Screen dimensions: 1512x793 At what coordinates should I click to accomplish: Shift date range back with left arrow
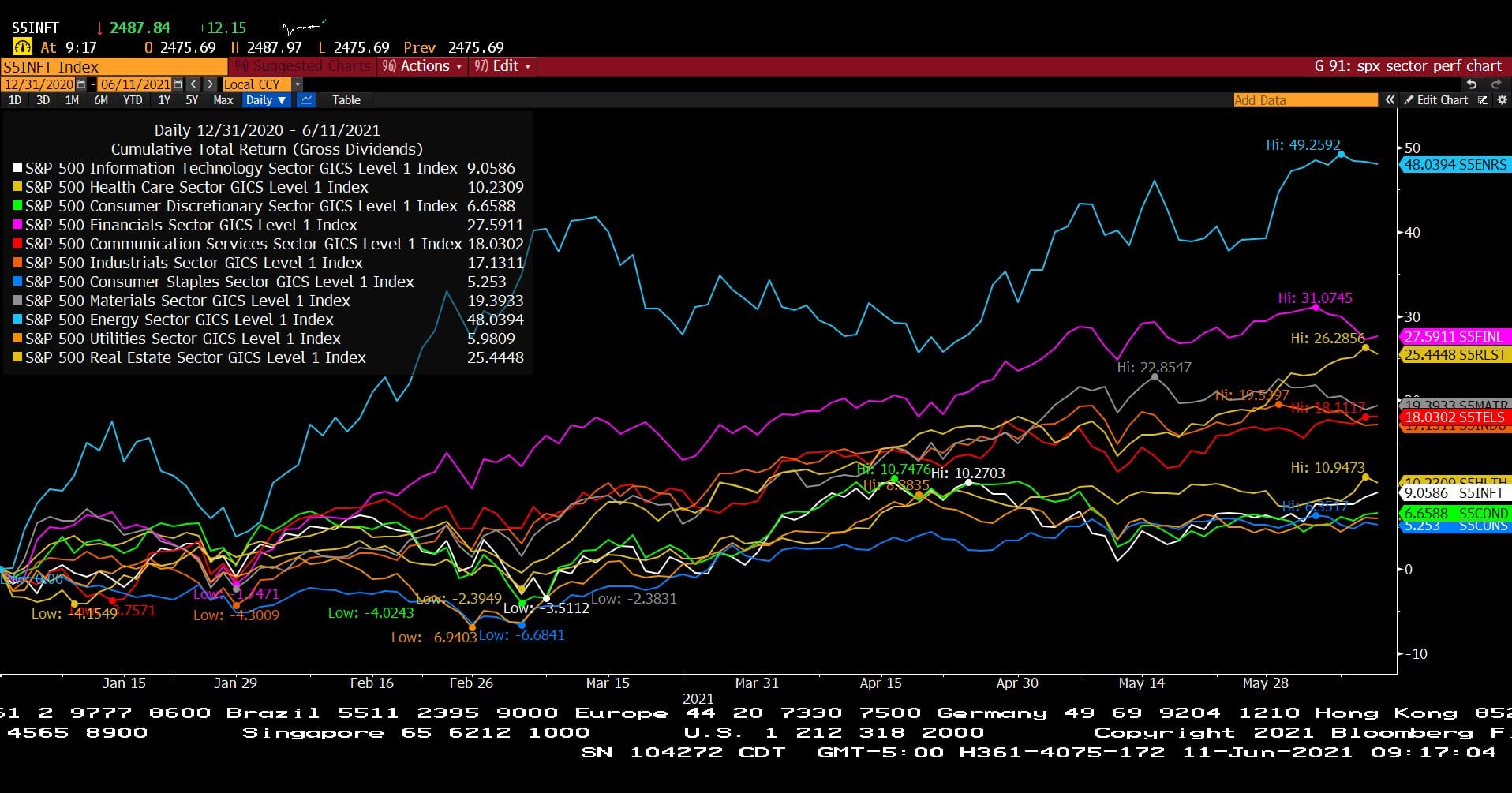pos(193,84)
